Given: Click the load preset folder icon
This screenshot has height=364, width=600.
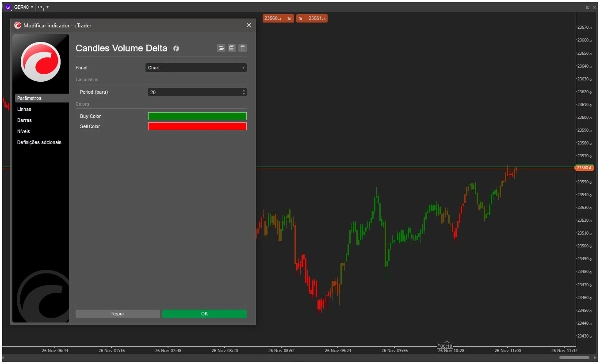Looking at the screenshot, I should click(221, 48).
